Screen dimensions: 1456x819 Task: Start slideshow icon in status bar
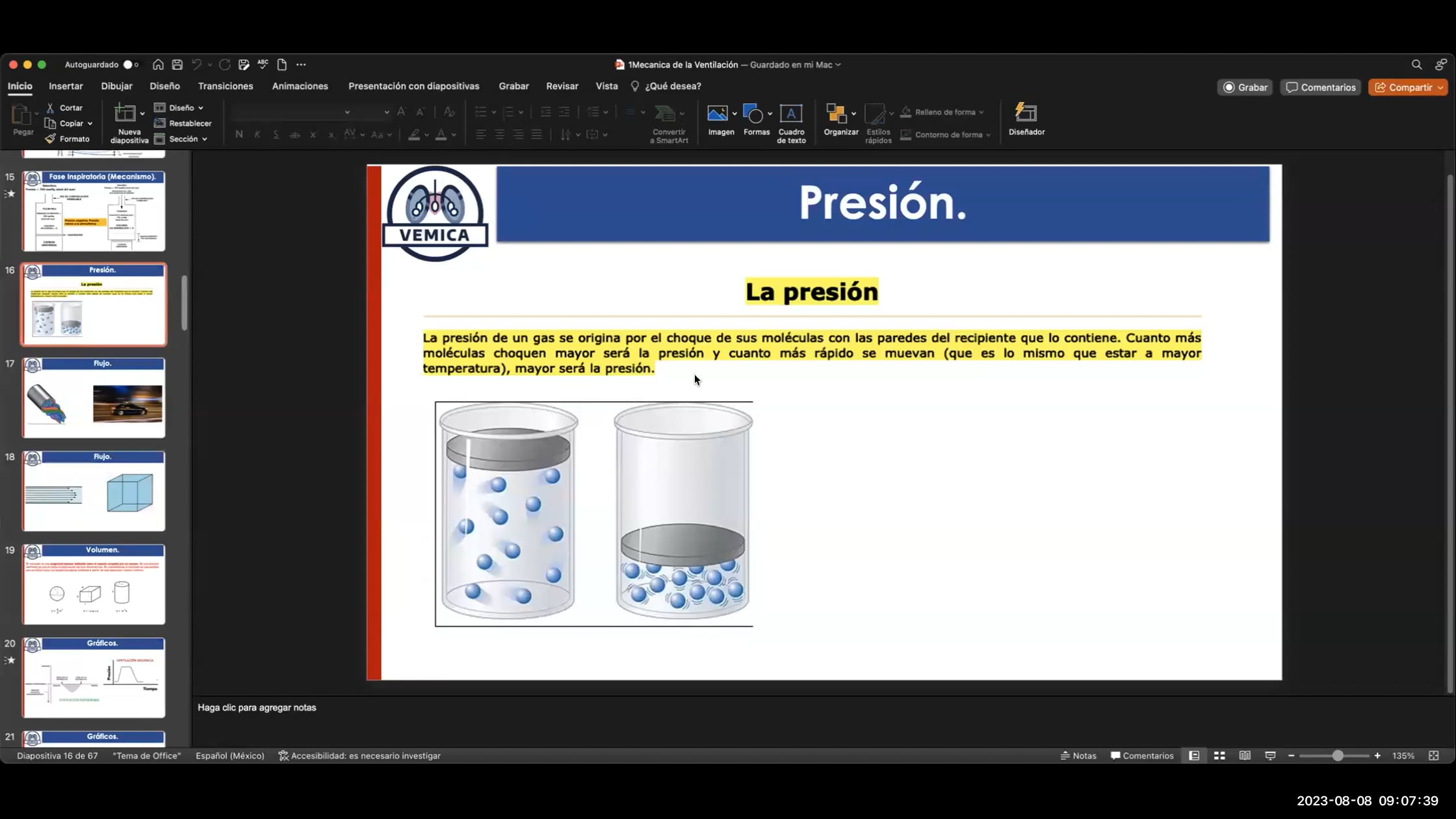tap(1270, 755)
